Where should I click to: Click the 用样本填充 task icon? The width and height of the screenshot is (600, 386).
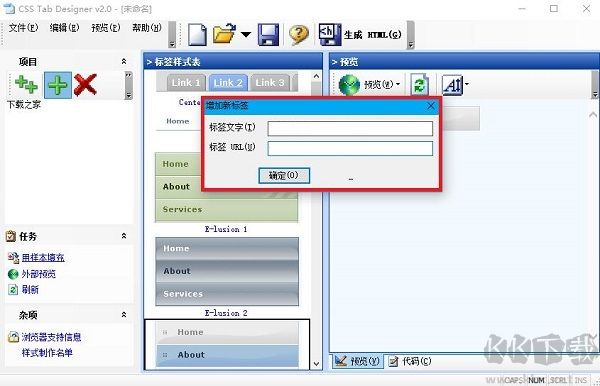point(13,257)
